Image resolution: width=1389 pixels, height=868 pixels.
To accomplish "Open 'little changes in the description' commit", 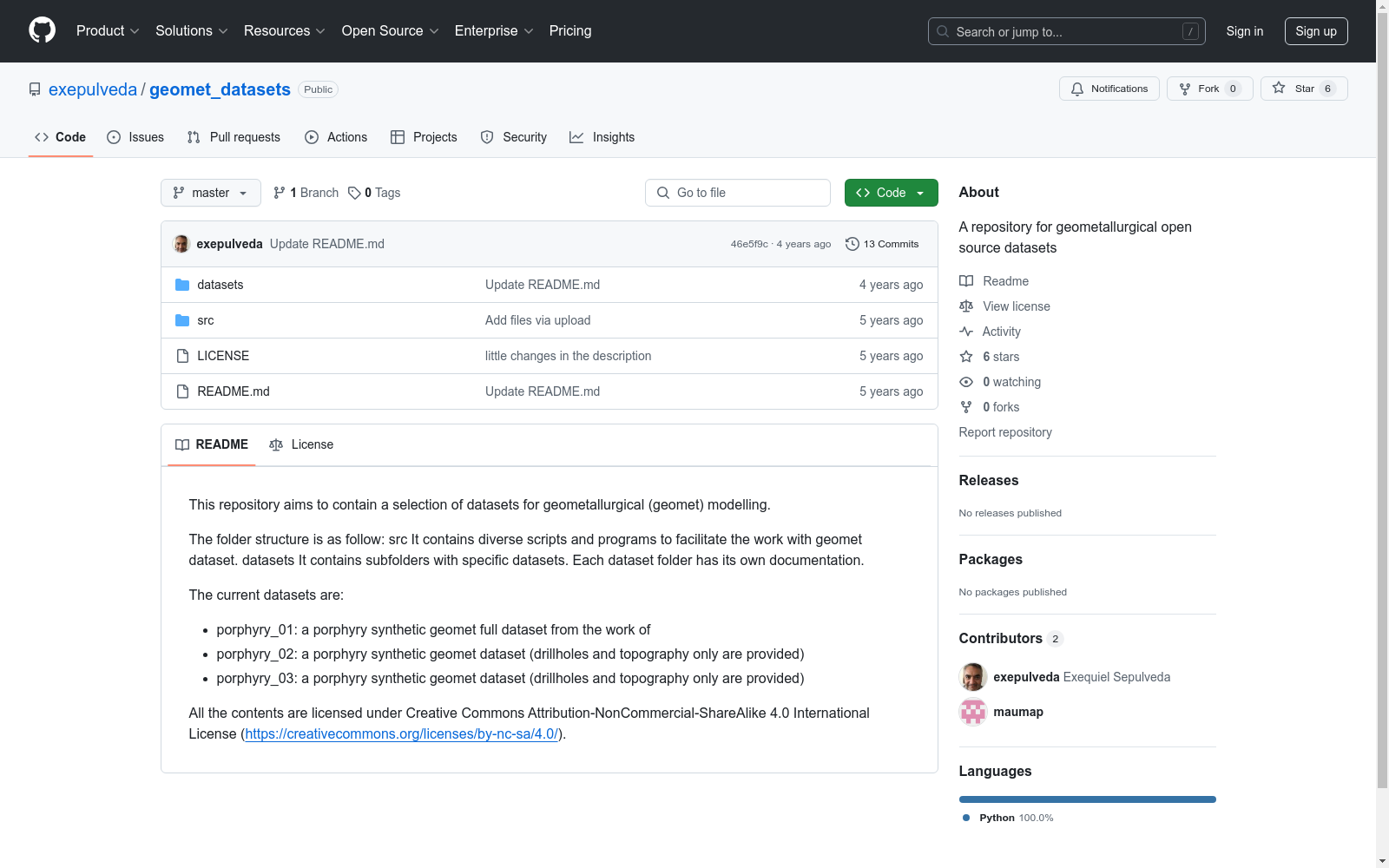I will 569,356.
